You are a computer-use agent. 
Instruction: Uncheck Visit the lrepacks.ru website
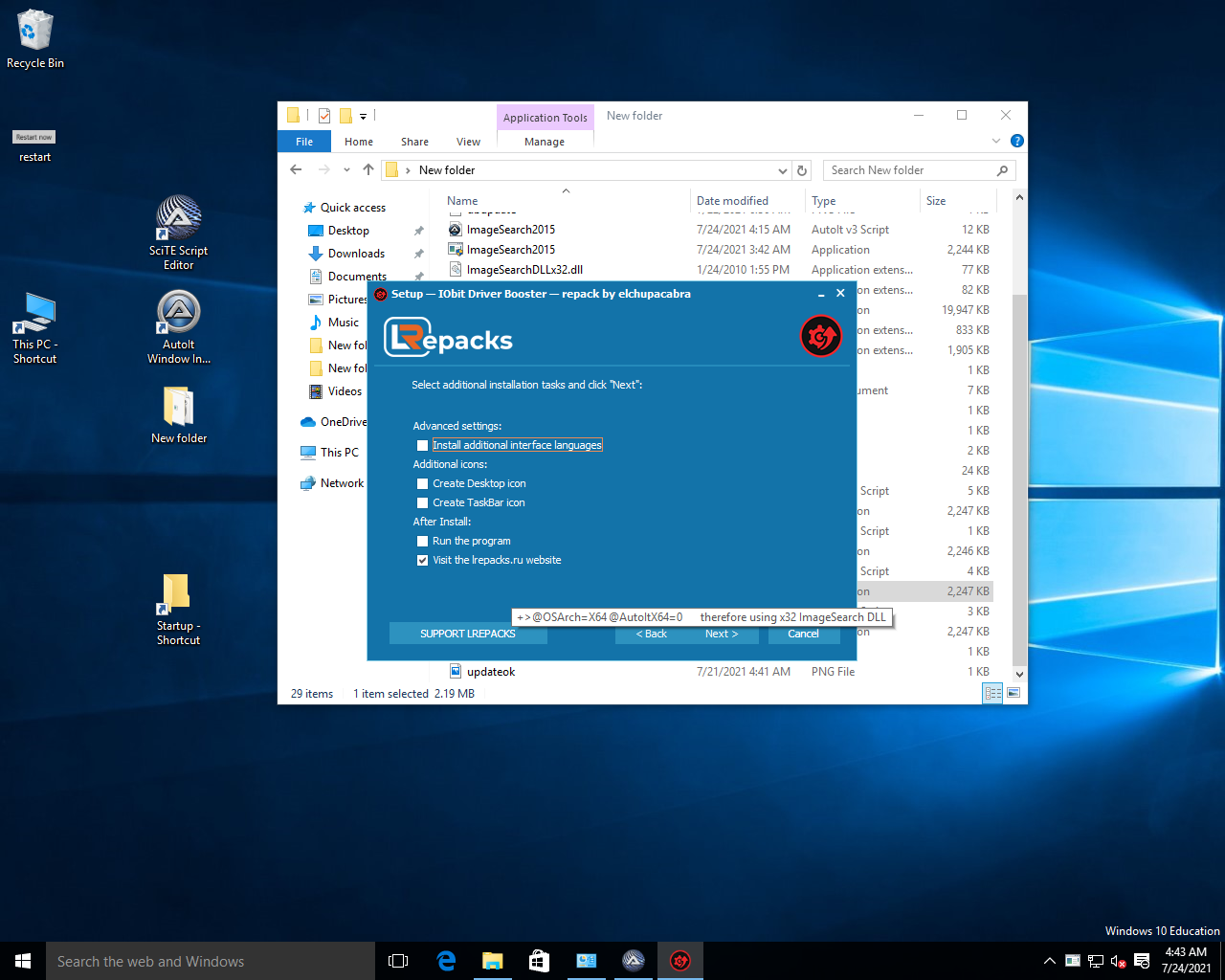[423, 560]
